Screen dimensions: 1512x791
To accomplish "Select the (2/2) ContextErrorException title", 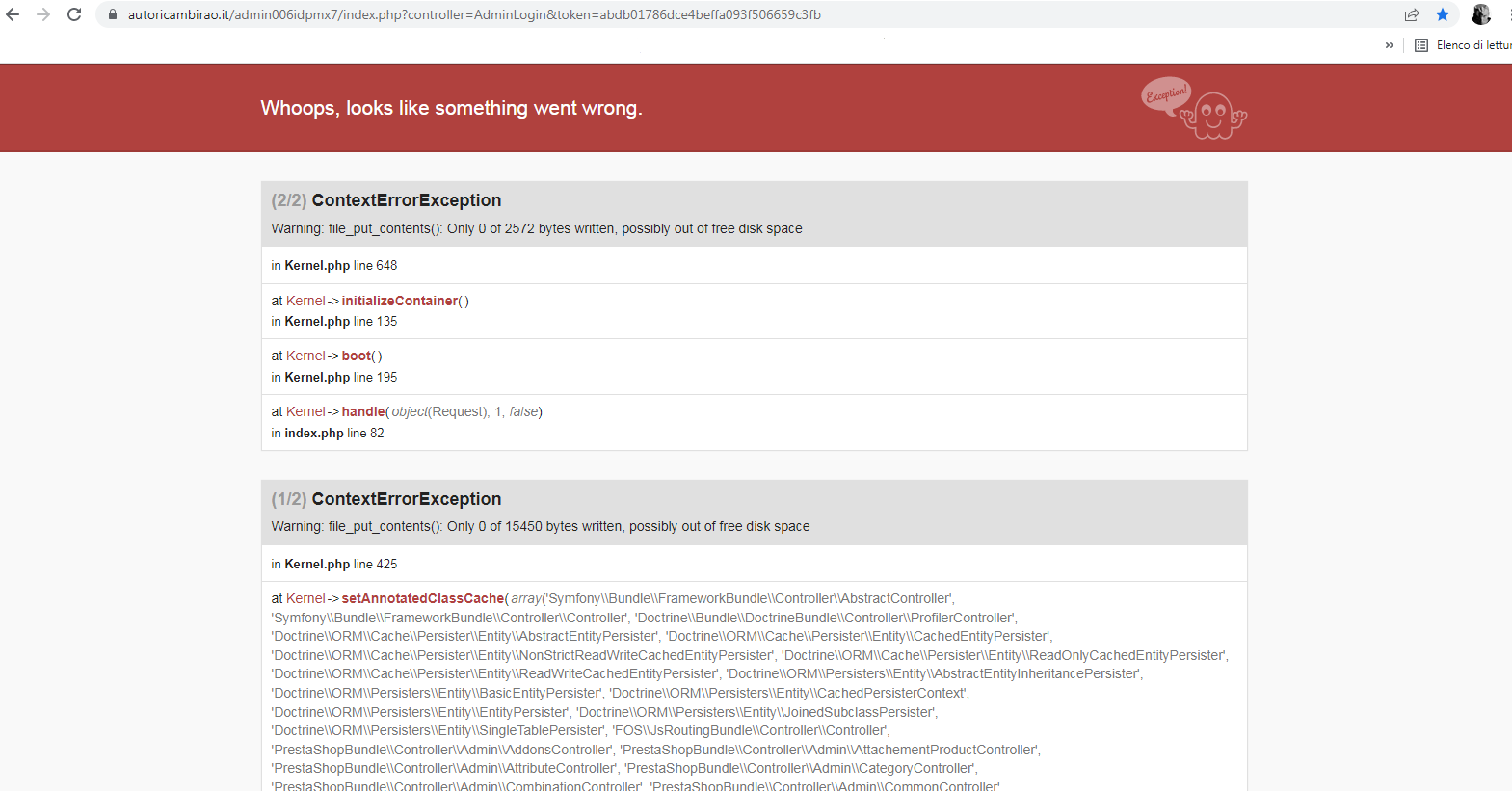I will (386, 200).
